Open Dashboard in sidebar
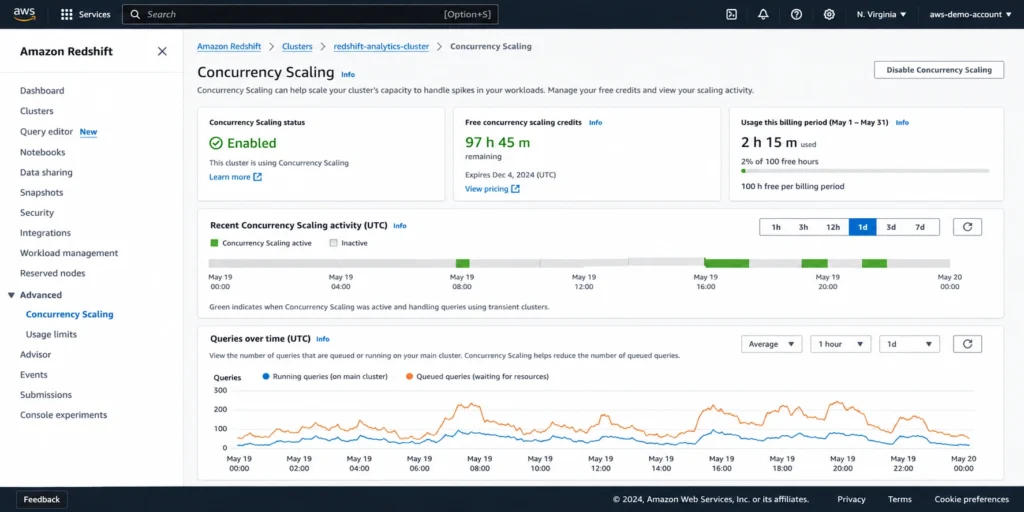This screenshot has width=1024, height=512. 42,91
